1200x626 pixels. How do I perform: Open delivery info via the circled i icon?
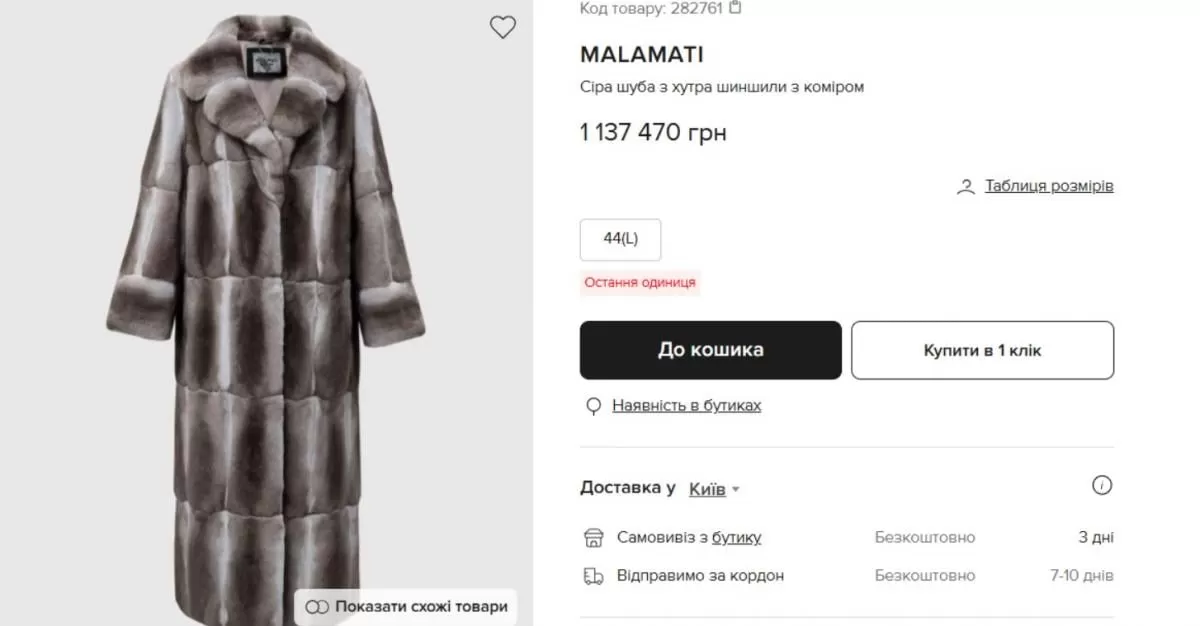1102,485
